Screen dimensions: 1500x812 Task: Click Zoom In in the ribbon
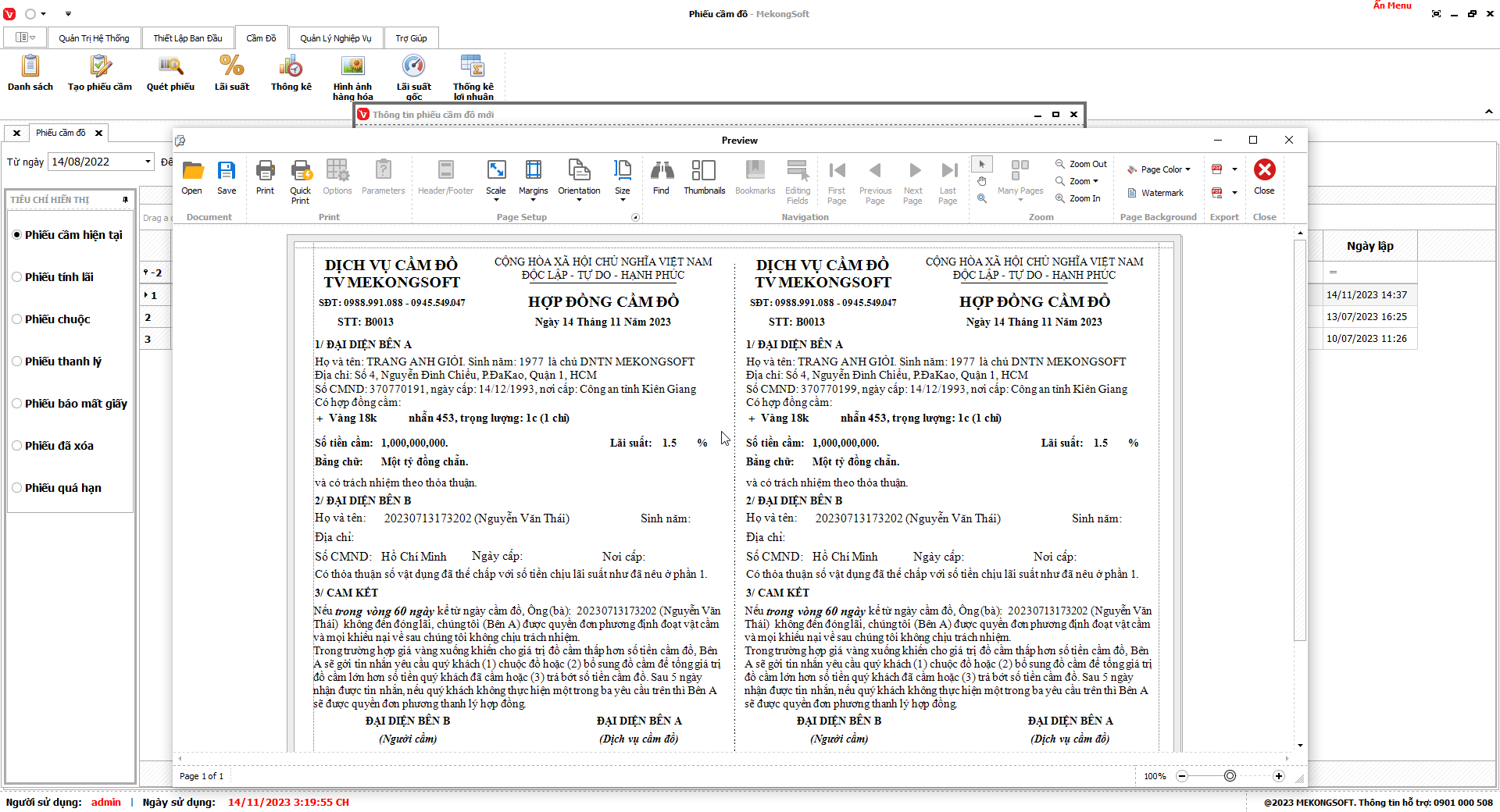[x=1078, y=198]
